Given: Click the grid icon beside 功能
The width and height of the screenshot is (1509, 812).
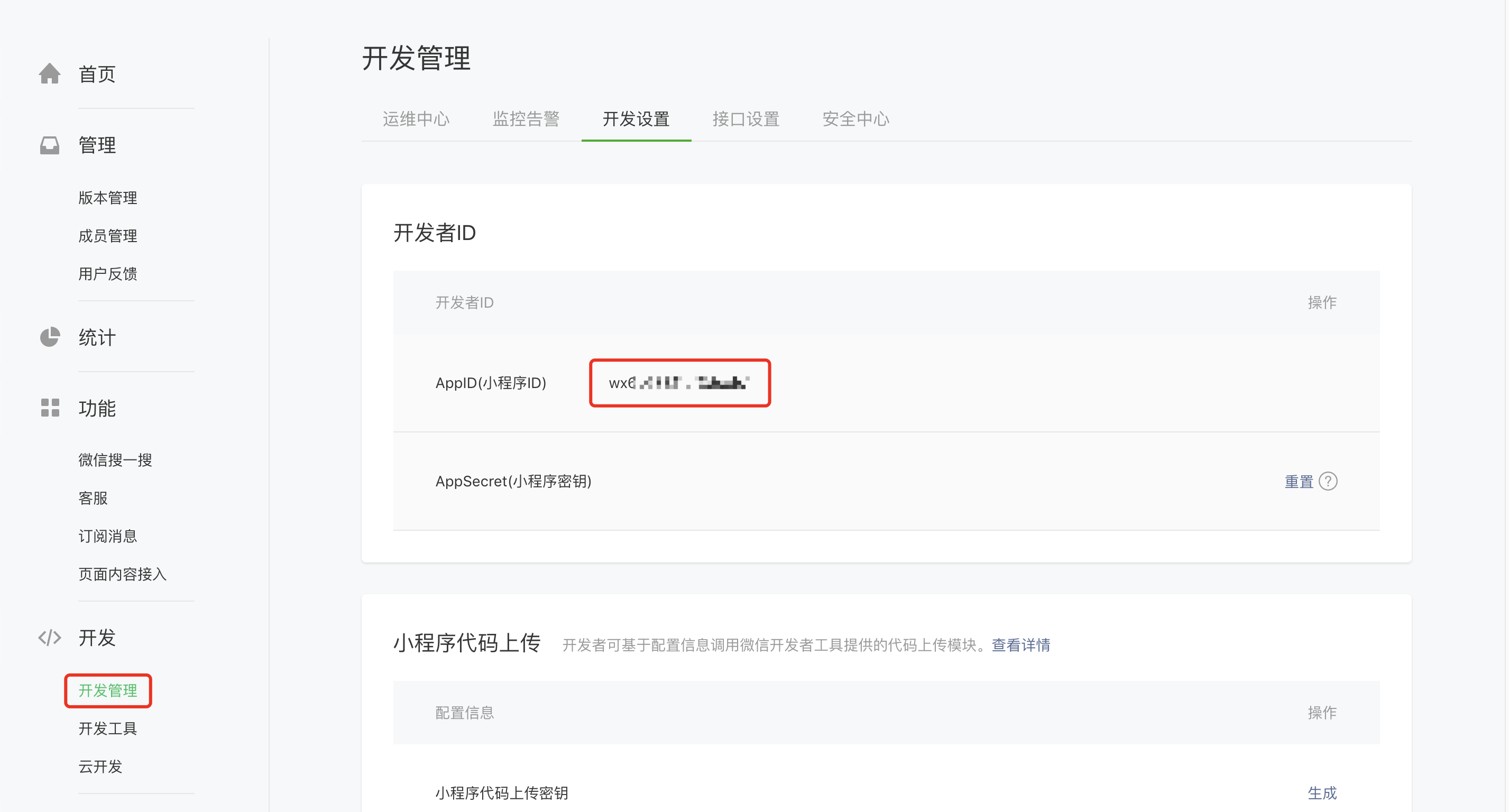Looking at the screenshot, I should pyautogui.click(x=50, y=408).
